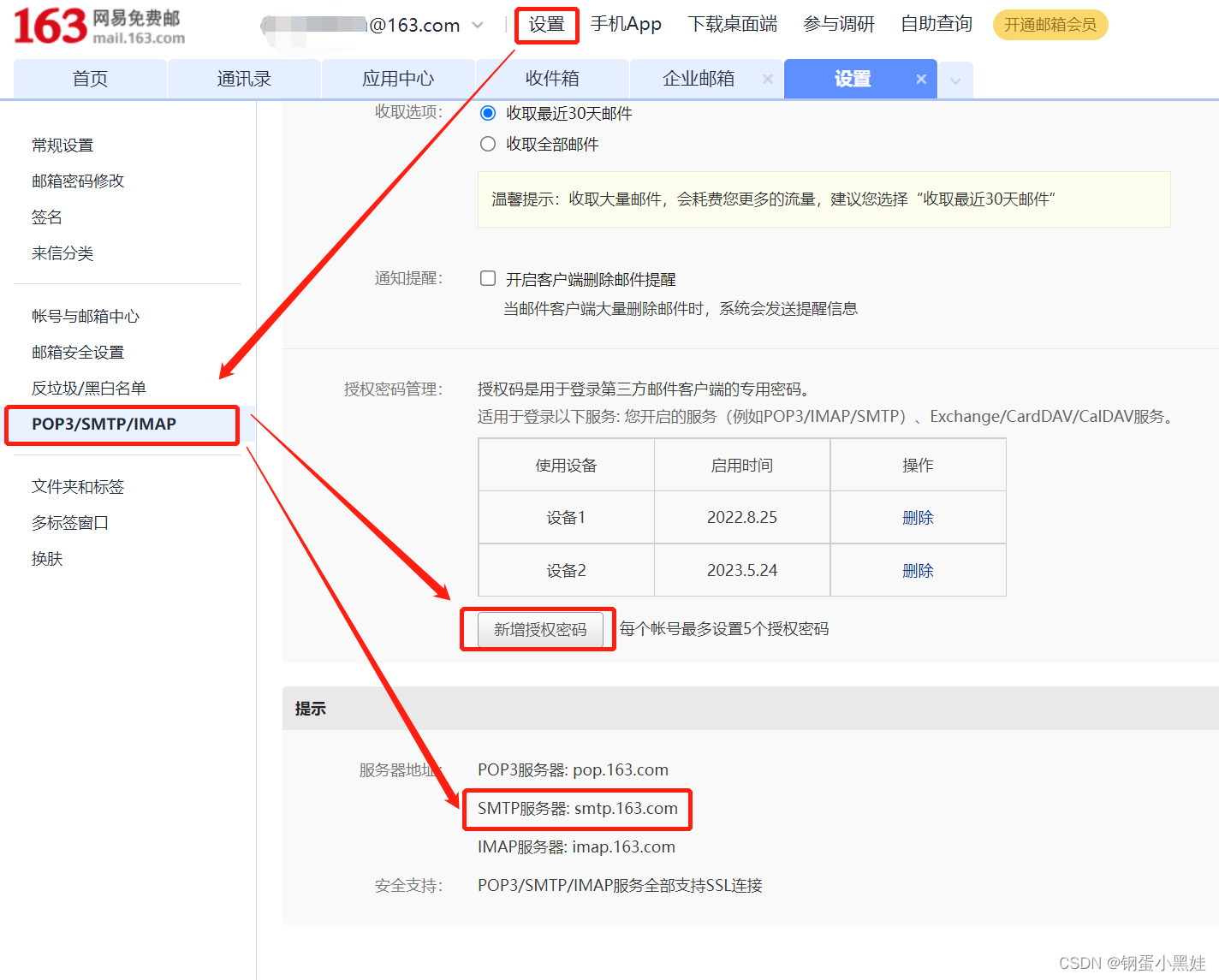Click the 温馨提示 notice text
The height and width of the screenshot is (980, 1219).
(x=773, y=199)
